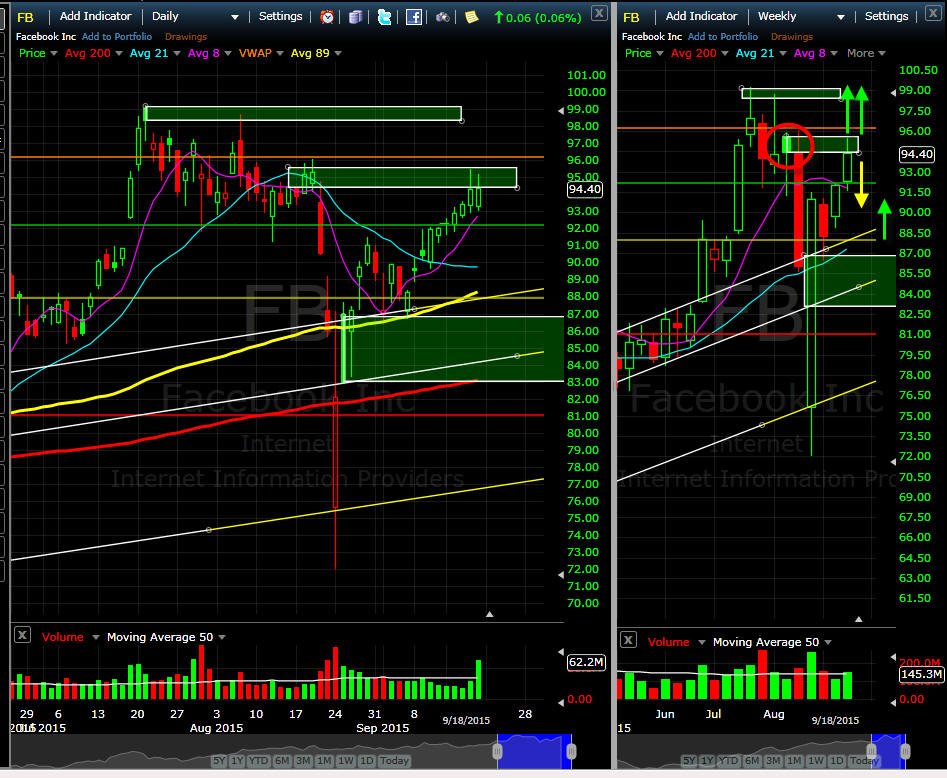Click the binoculars watch icon
947x778 pixels.
(443, 17)
